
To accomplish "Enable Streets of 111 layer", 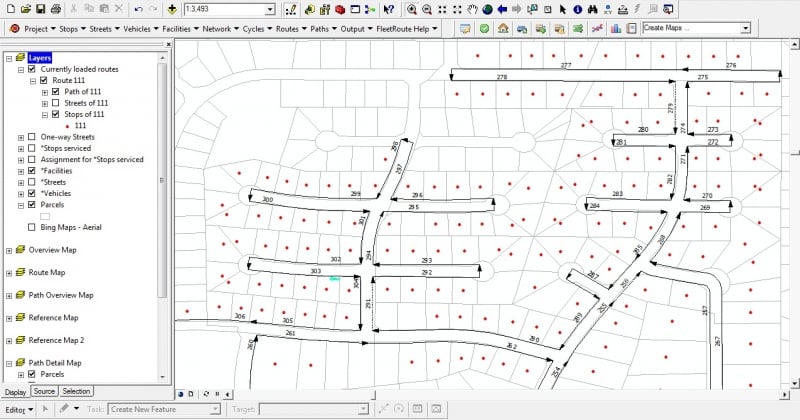I will 56,103.
